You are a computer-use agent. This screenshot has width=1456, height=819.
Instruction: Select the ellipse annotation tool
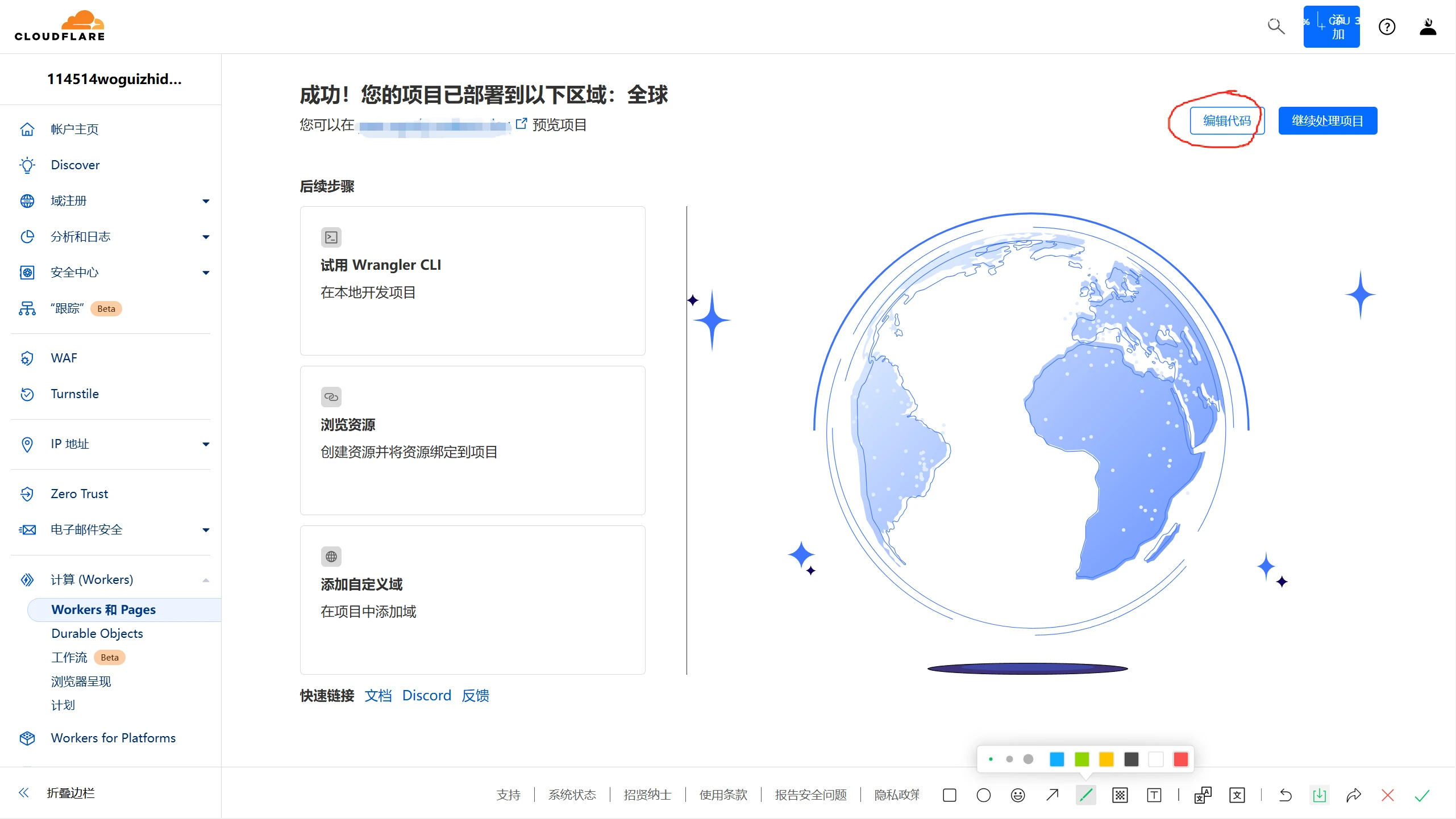(983, 795)
